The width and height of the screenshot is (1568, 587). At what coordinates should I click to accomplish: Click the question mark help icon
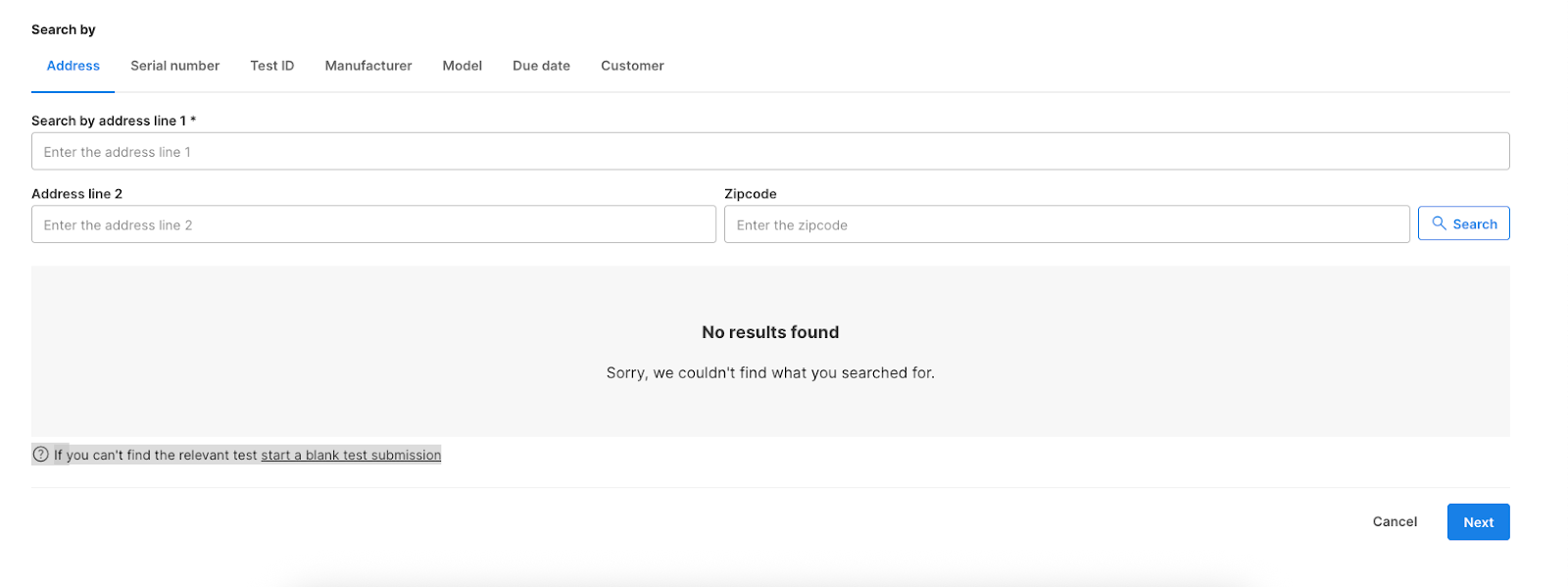click(x=41, y=455)
